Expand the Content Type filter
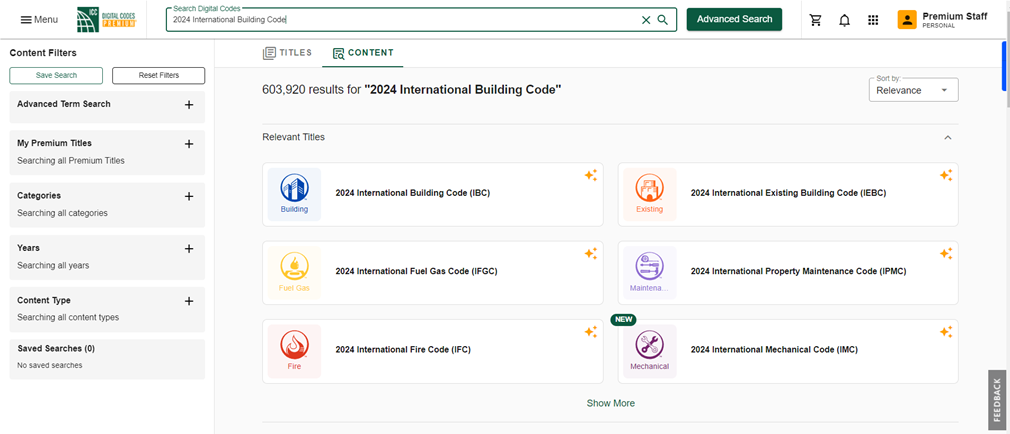1010x434 pixels. pyautogui.click(x=189, y=301)
